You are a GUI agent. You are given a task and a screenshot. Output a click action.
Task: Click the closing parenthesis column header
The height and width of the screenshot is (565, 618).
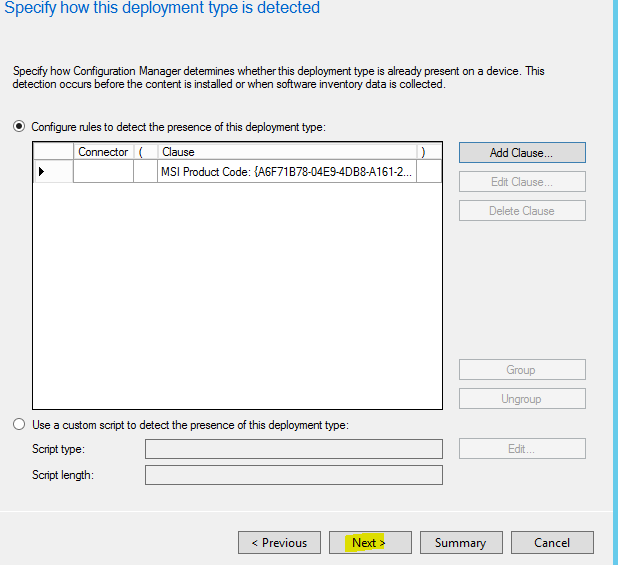424,152
